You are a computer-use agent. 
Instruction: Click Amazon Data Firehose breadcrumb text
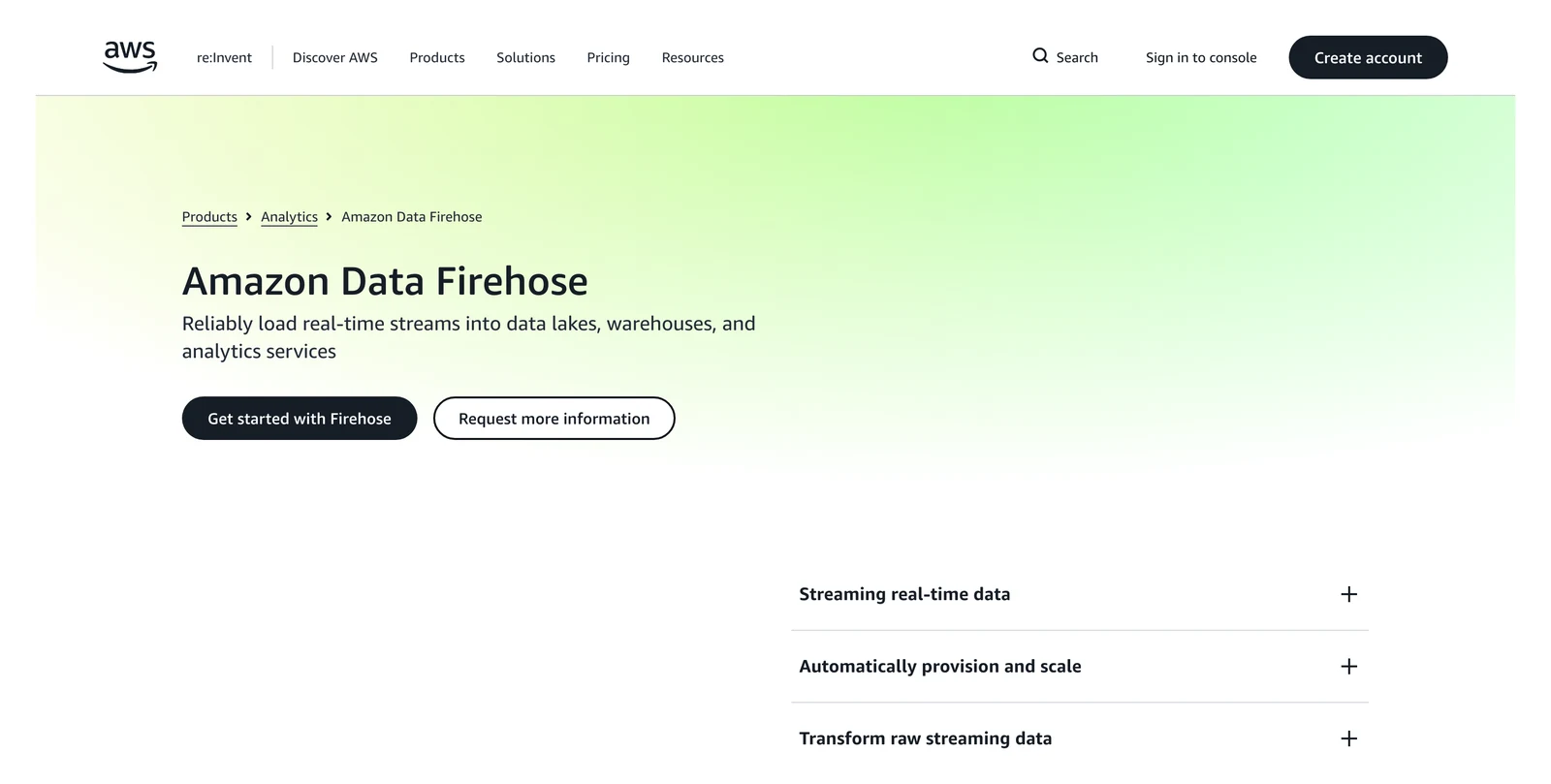pos(411,217)
